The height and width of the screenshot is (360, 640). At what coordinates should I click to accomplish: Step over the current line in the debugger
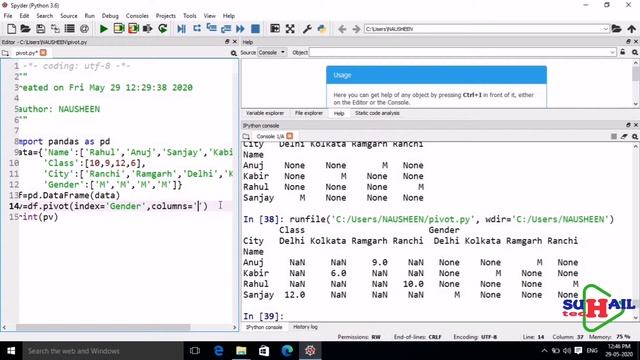(x=197, y=29)
